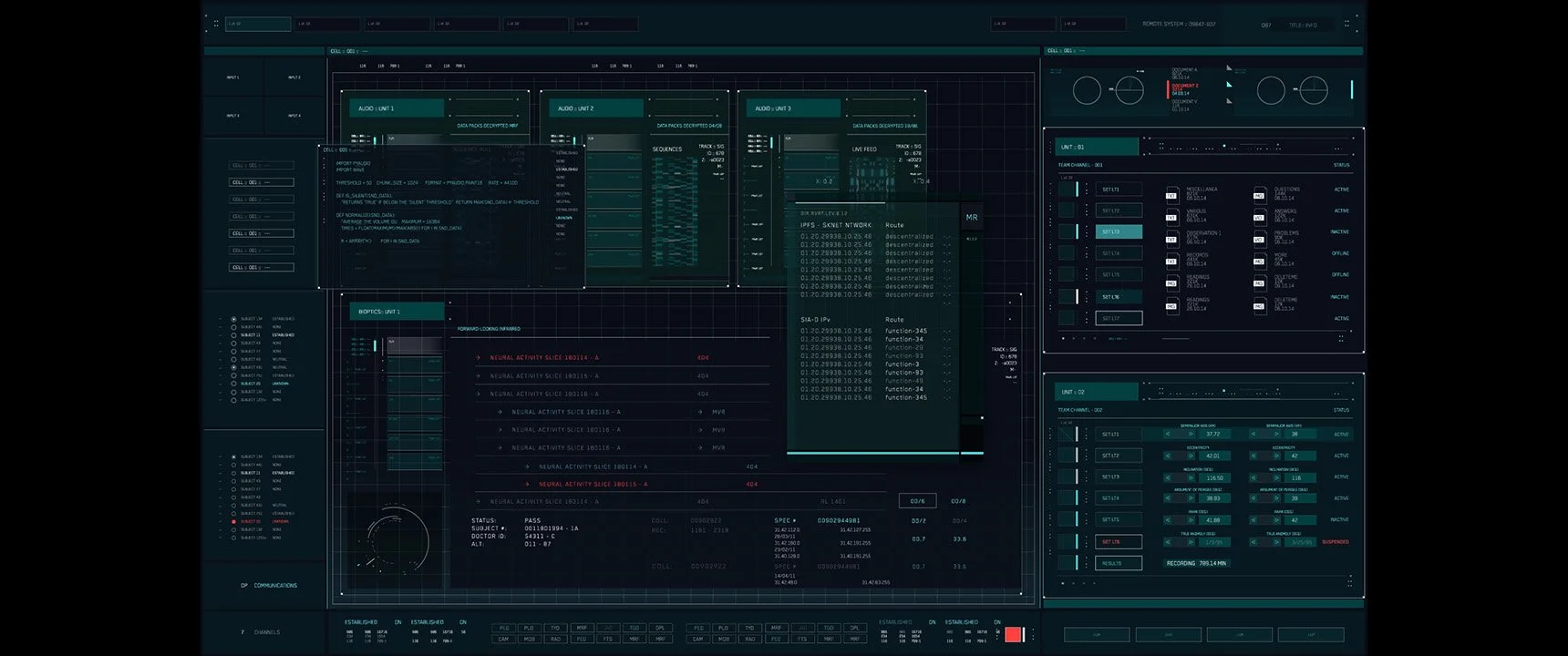Click the left arrow beside value 116
Screen dimensions: 1568x656
click(1253, 477)
